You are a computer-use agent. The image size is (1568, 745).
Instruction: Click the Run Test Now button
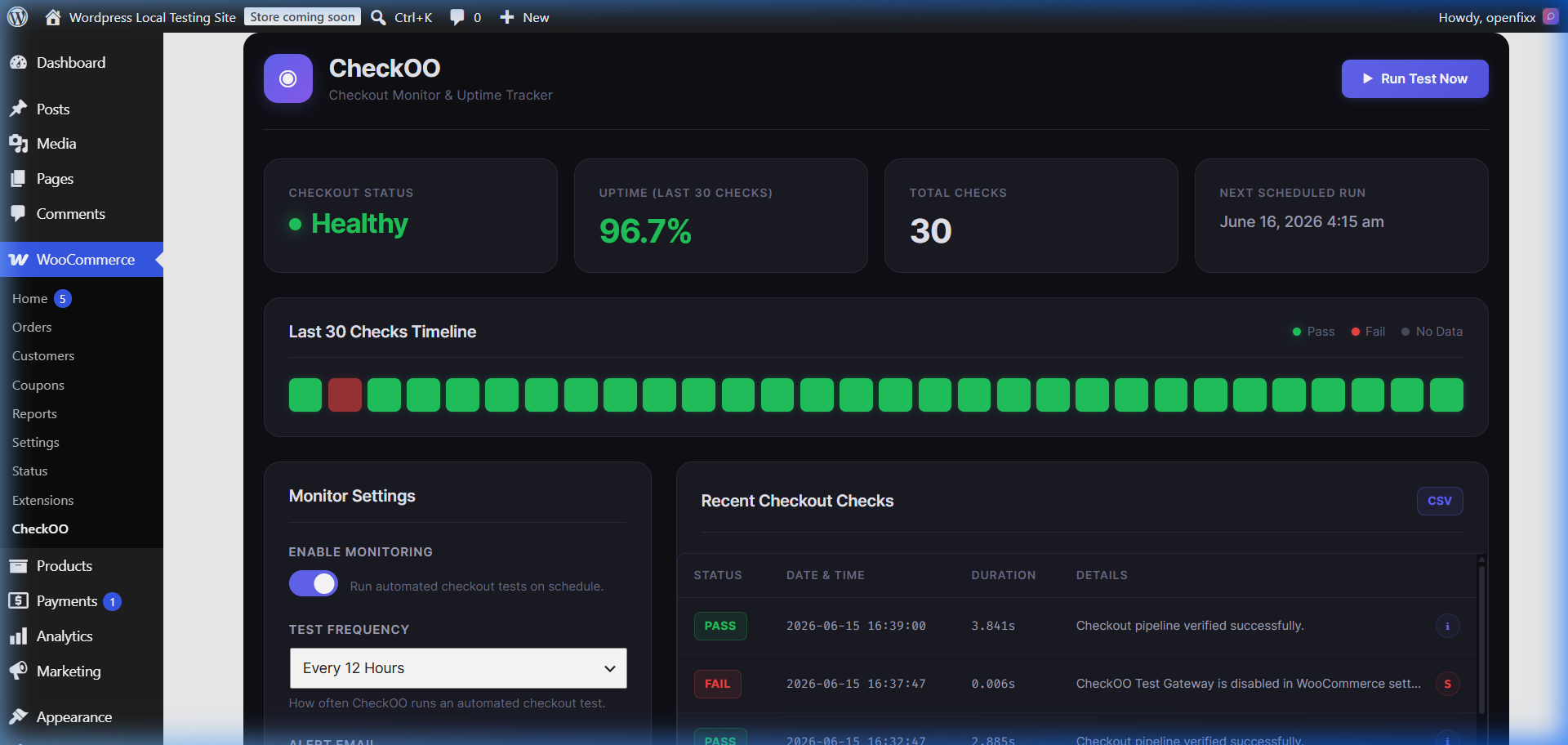pos(1414,78)
